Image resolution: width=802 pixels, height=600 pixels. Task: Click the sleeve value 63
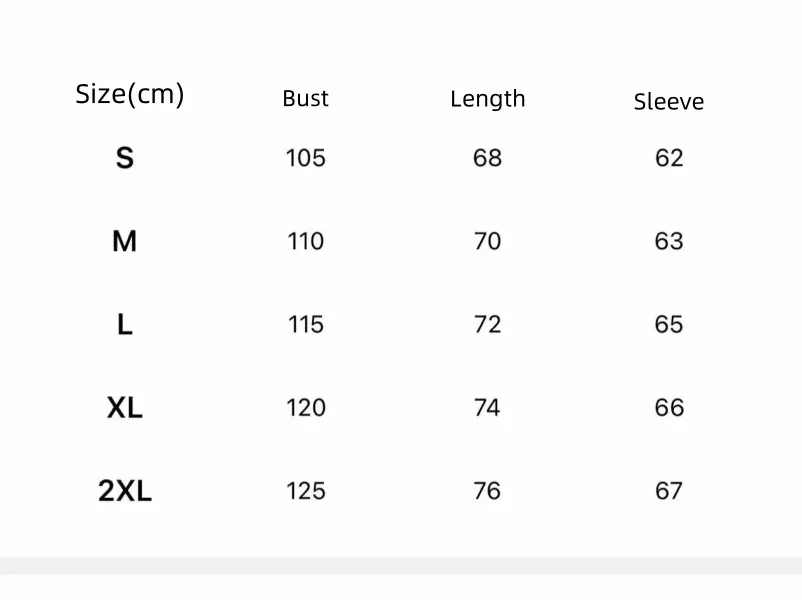(x=669, y=241)
